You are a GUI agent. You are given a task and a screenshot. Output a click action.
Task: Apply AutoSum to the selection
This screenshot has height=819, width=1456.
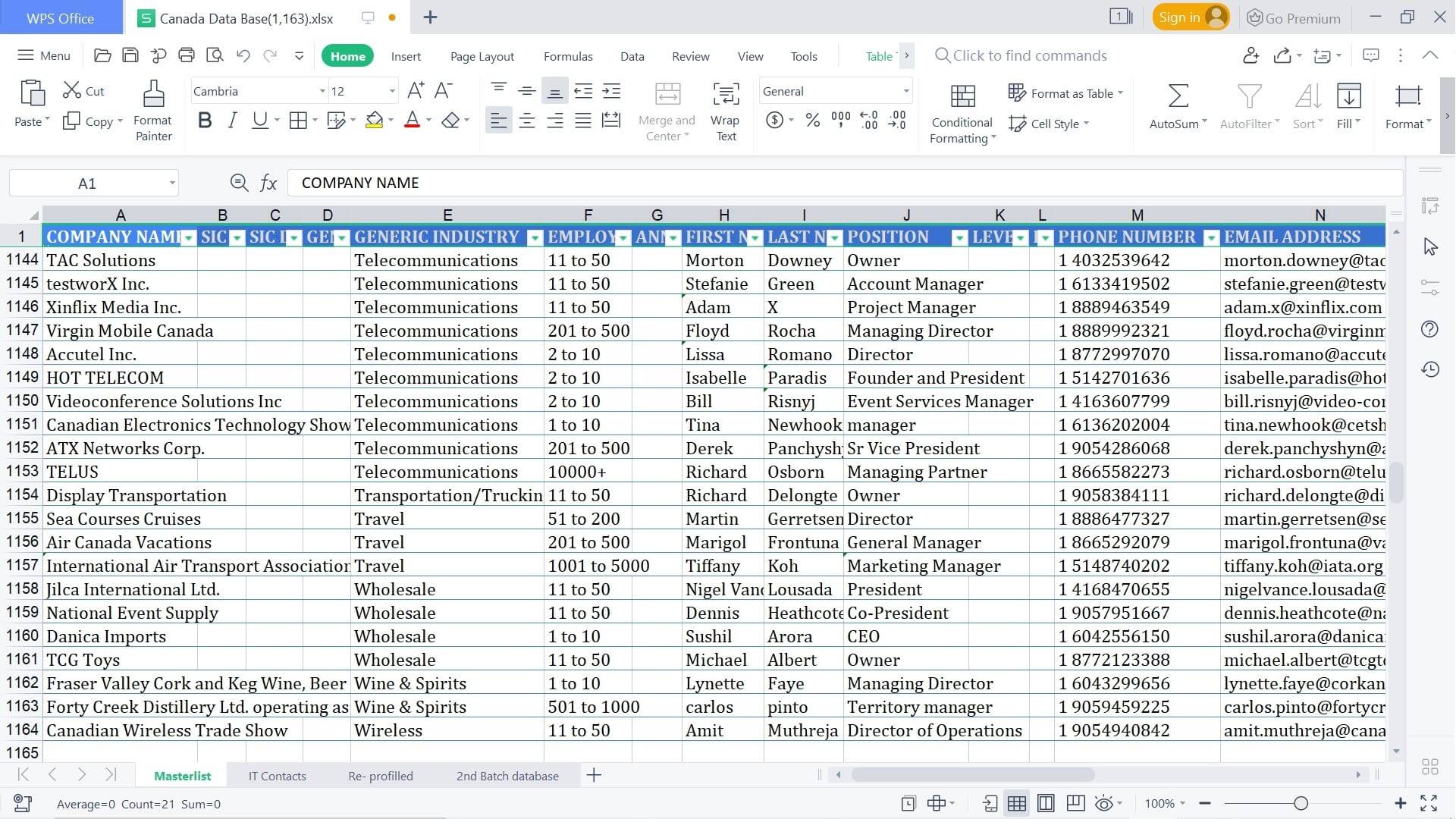[x=1174, y=106]
